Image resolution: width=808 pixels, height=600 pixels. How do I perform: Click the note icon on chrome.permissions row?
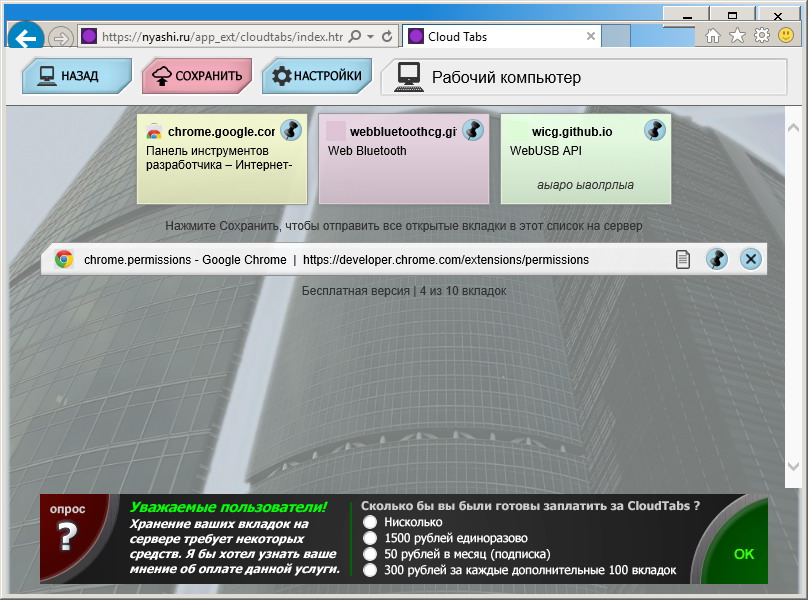[682, 259]
